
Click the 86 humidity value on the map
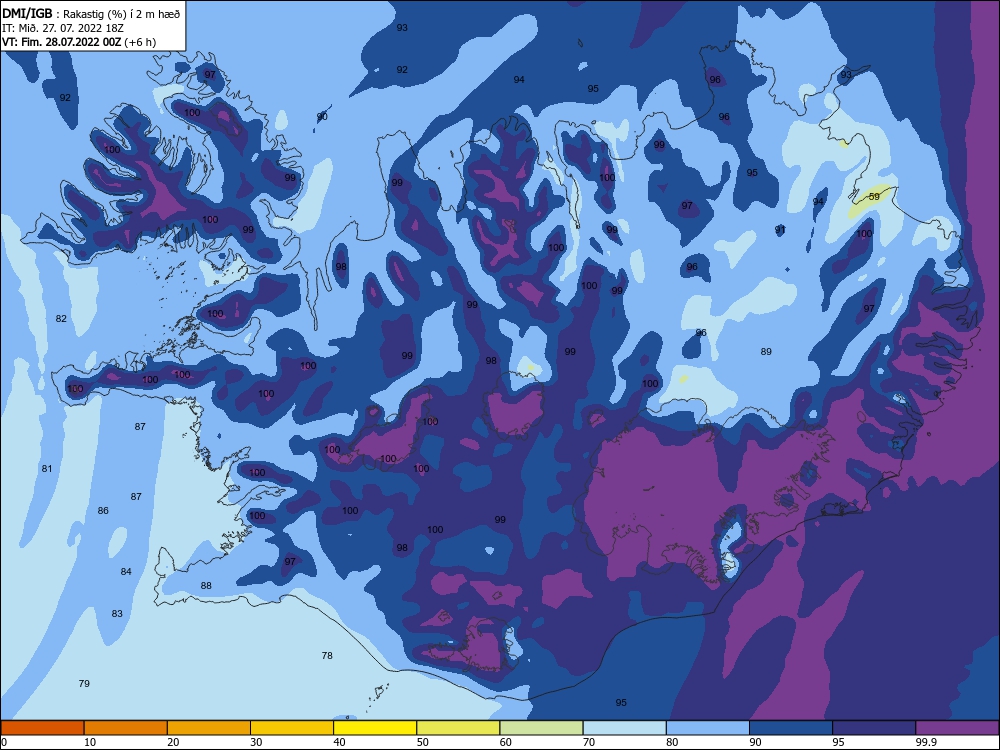point(103,510)
